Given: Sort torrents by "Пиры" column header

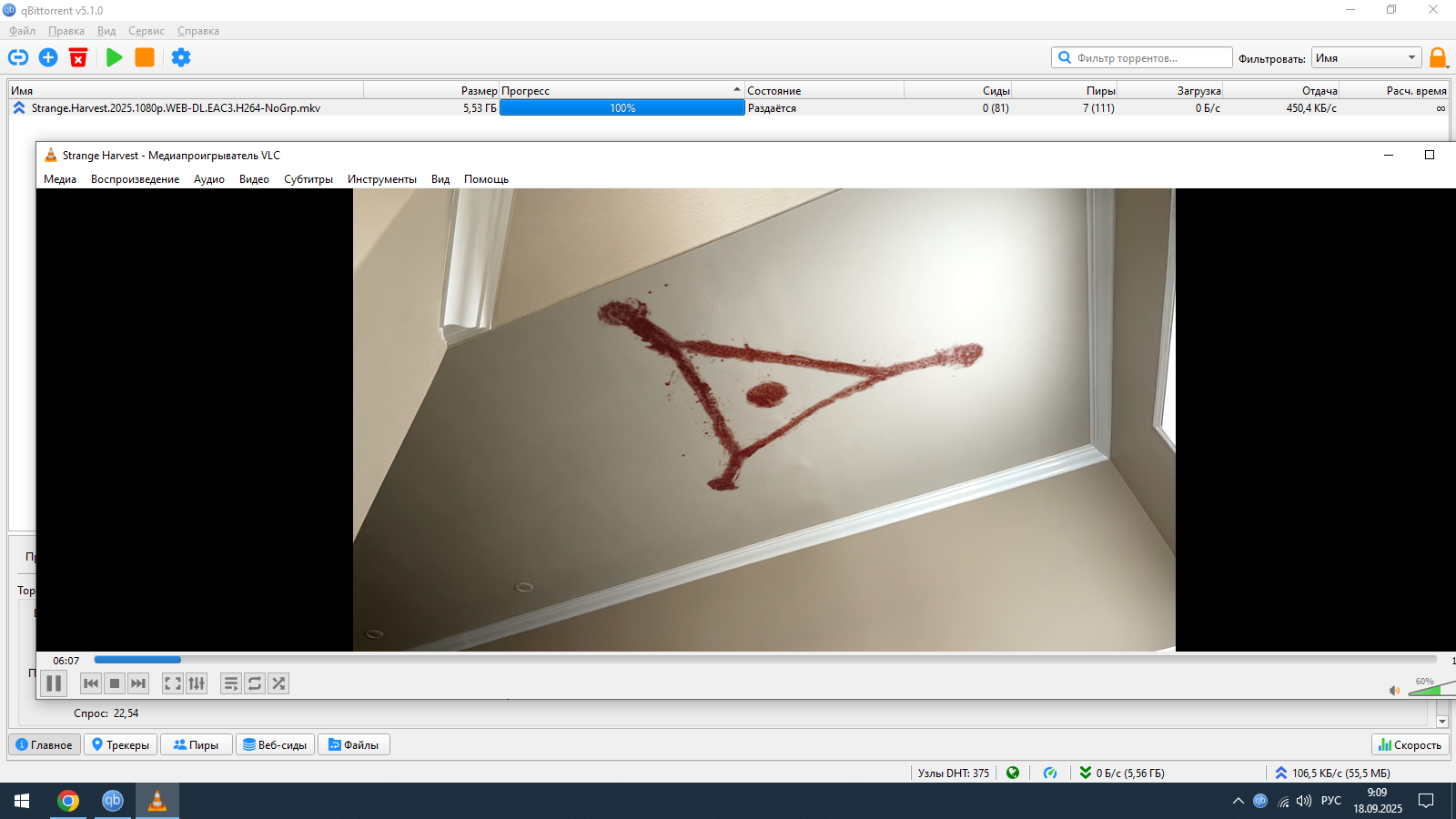Looking at the screenshot, I should click(1065, 90).
